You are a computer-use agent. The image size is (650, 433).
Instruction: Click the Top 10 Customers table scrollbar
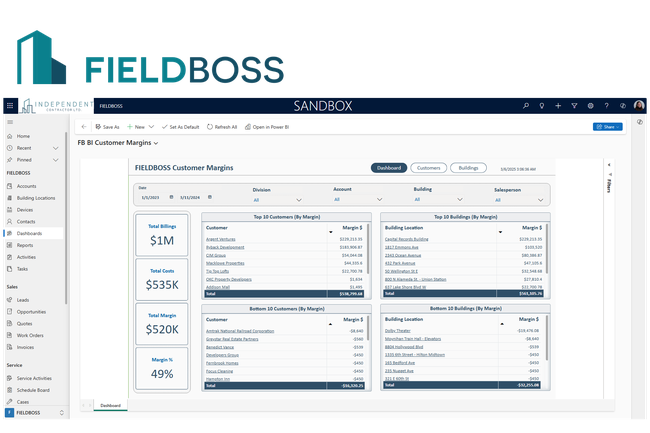(x=368, y=249)
